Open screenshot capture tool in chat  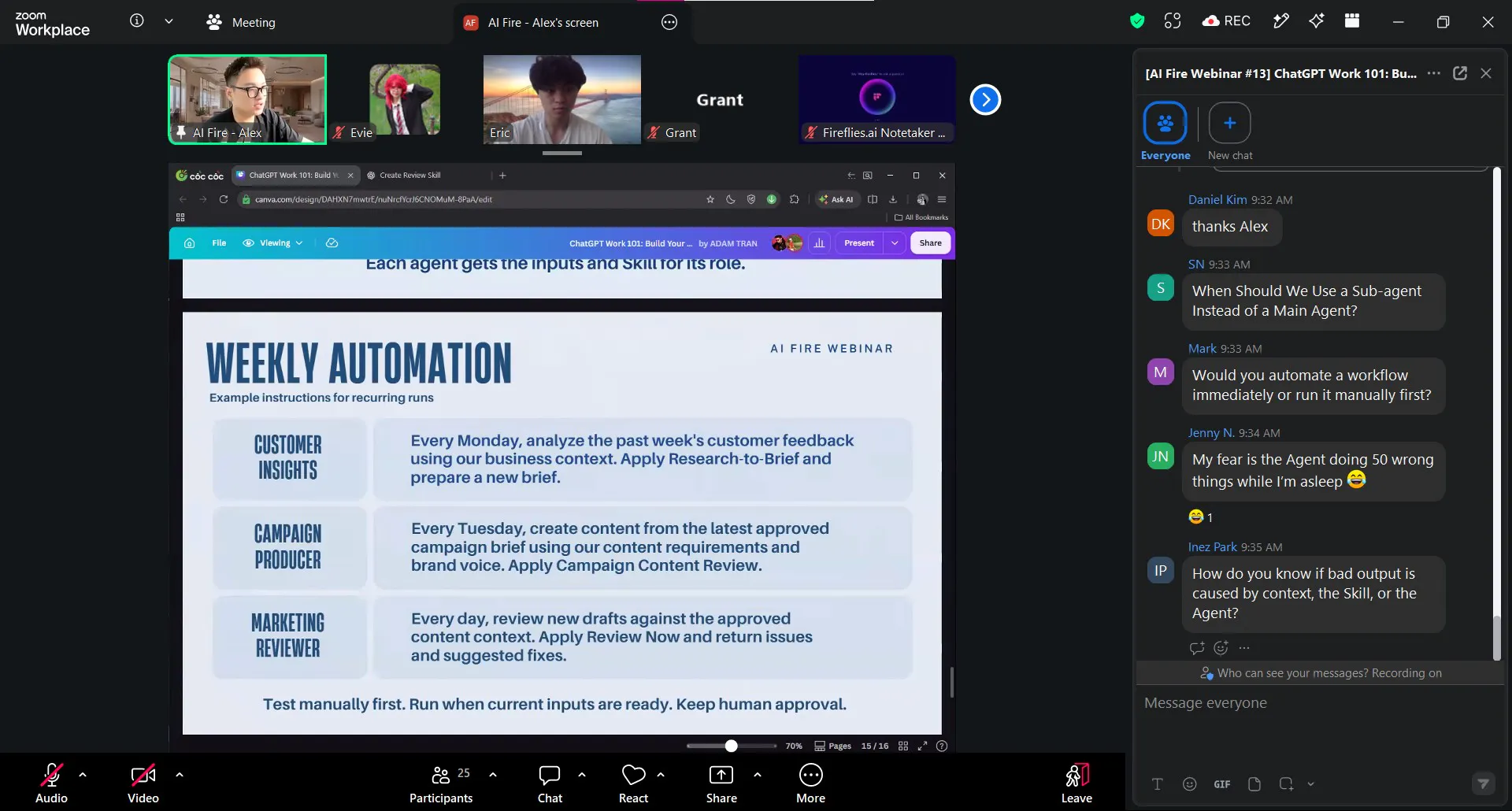click(x=1286, y=784)
